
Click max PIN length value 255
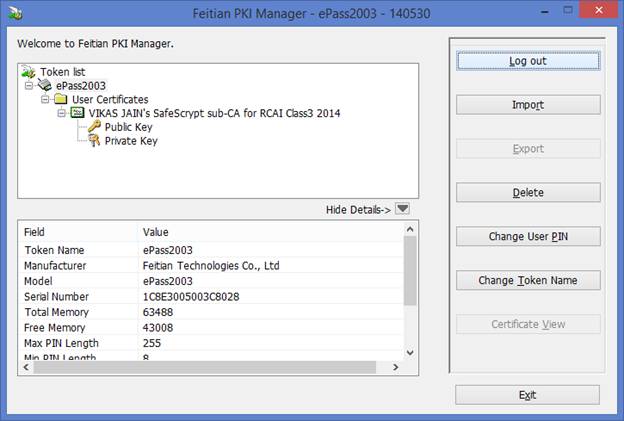(x=152, y=343)
